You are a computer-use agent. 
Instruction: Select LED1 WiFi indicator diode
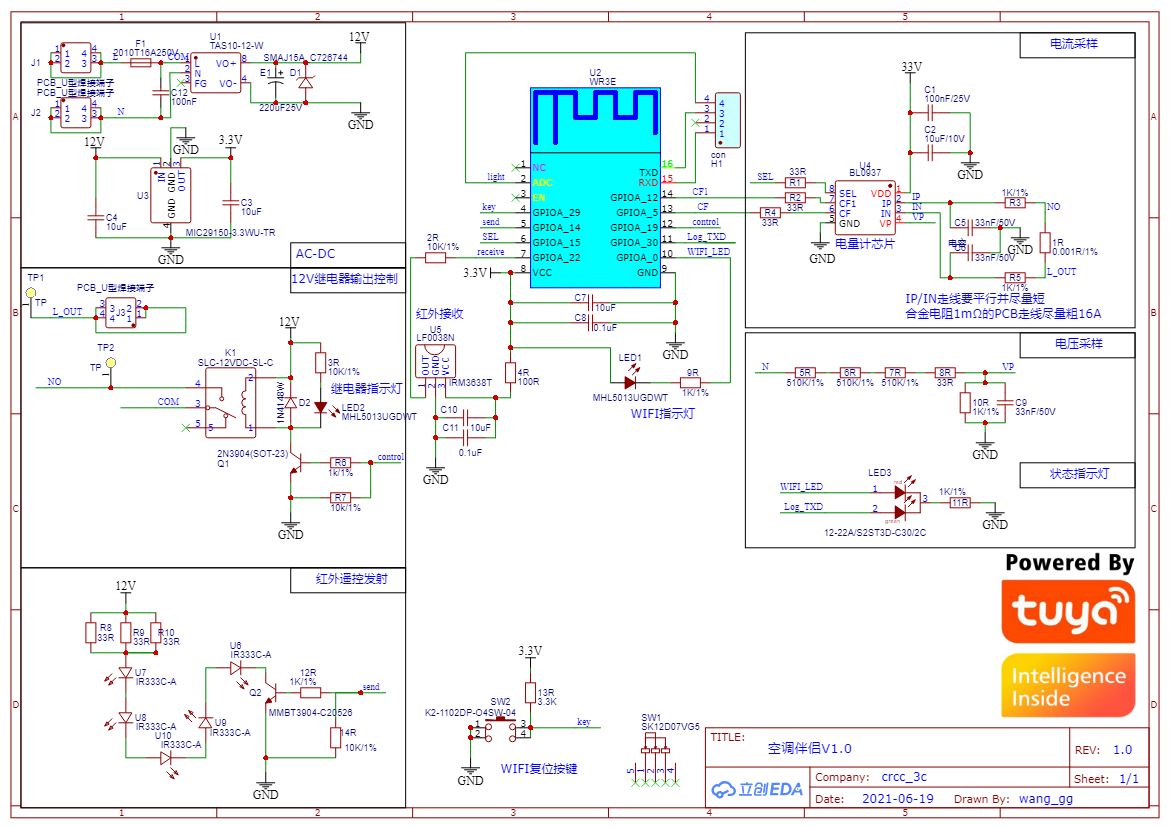click(631, 383)
